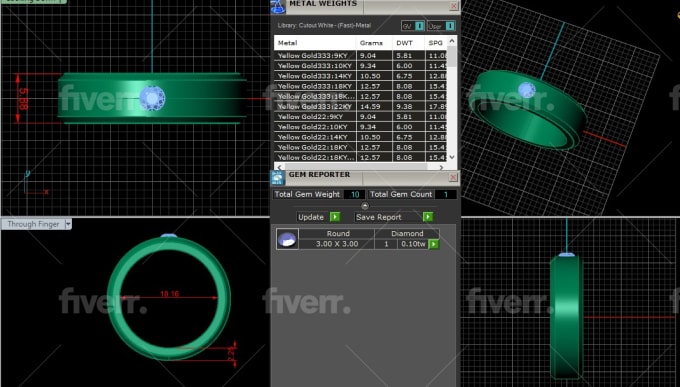This screenshot has width=680, height=387.
Task: Select row Yellow Gold22:14KY
Action: pyautogui.click(x=361, y=137)
